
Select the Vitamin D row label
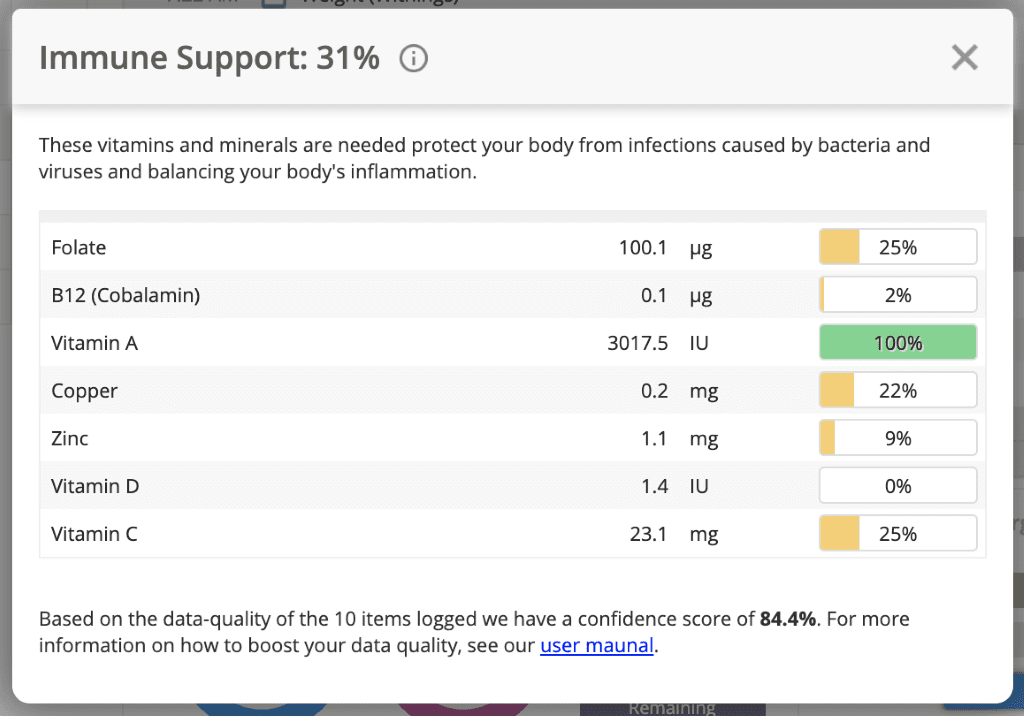(x=95, y=486)
